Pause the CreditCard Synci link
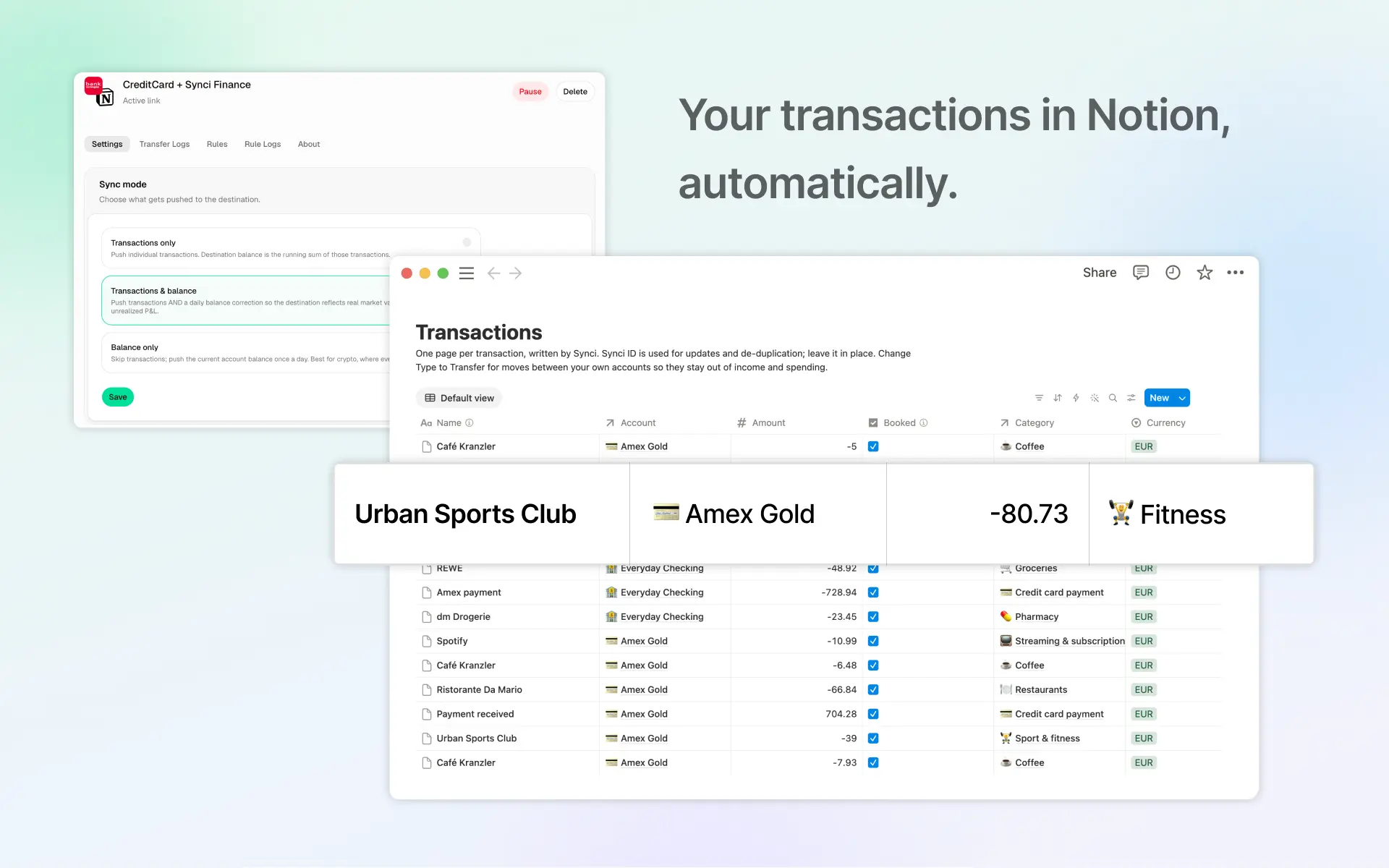The image size is (1389, 868). [530, 92]
